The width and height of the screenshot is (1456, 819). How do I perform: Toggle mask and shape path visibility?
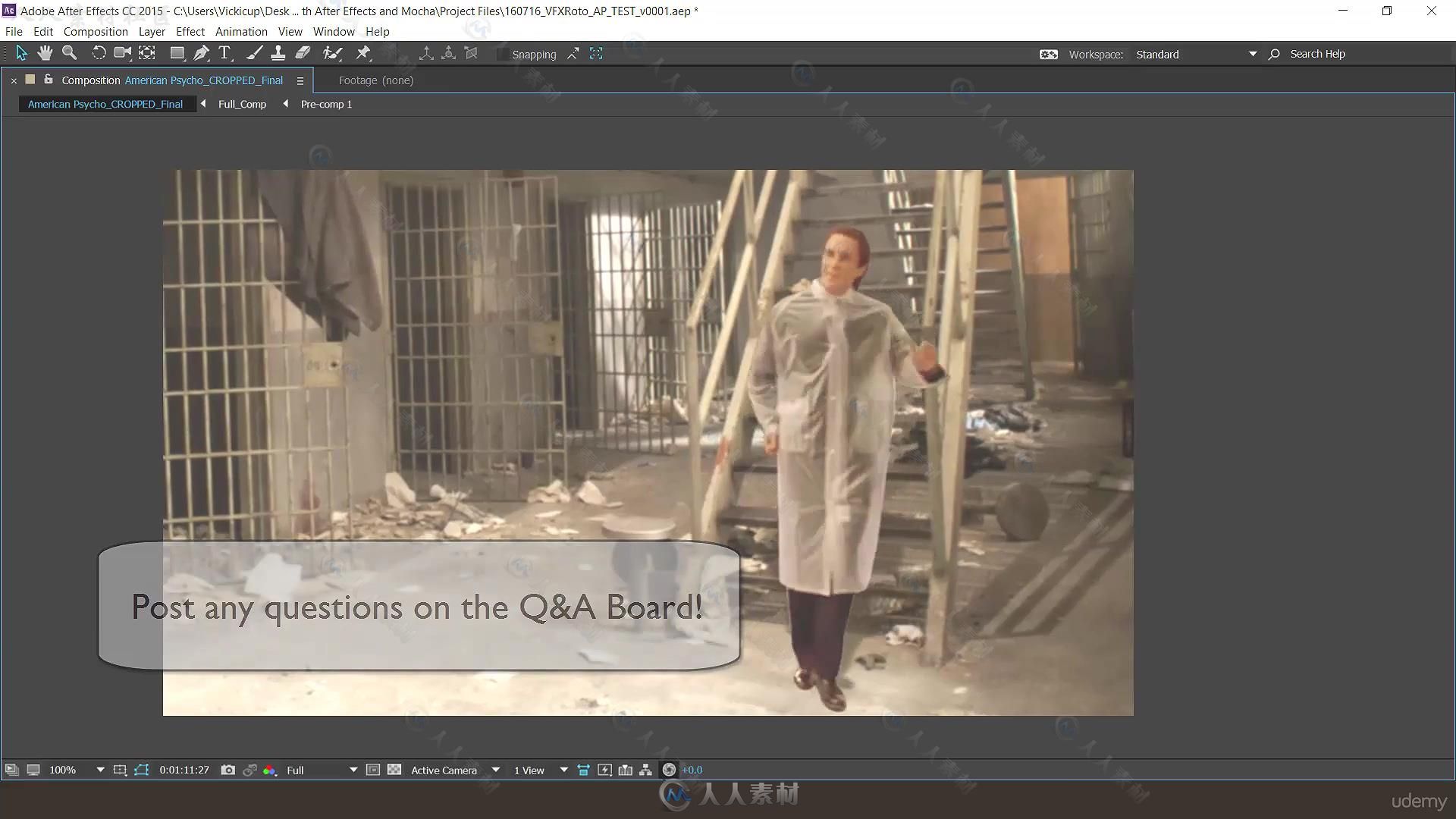pos(142,770)
